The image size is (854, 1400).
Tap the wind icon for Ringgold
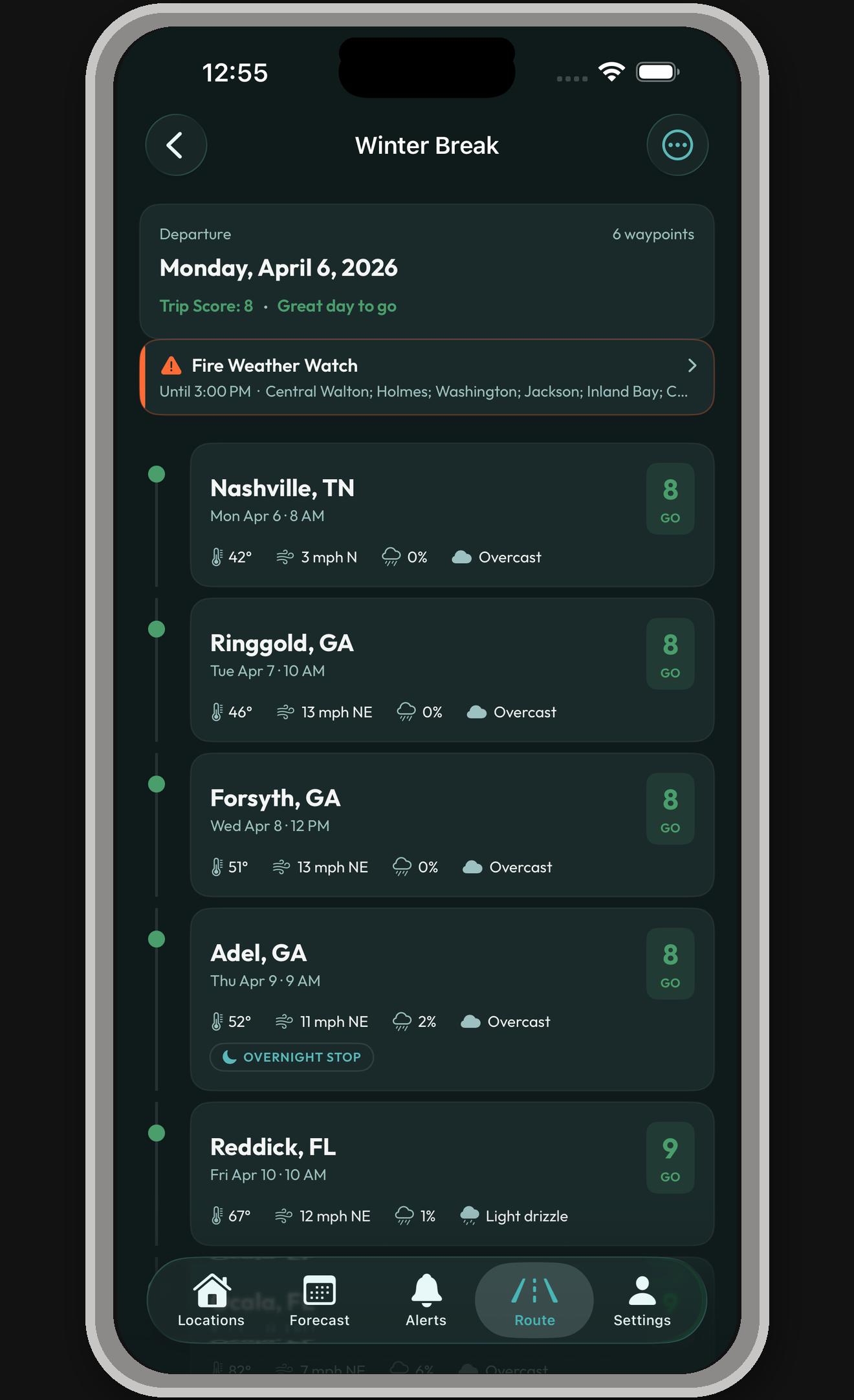(285, 711)
